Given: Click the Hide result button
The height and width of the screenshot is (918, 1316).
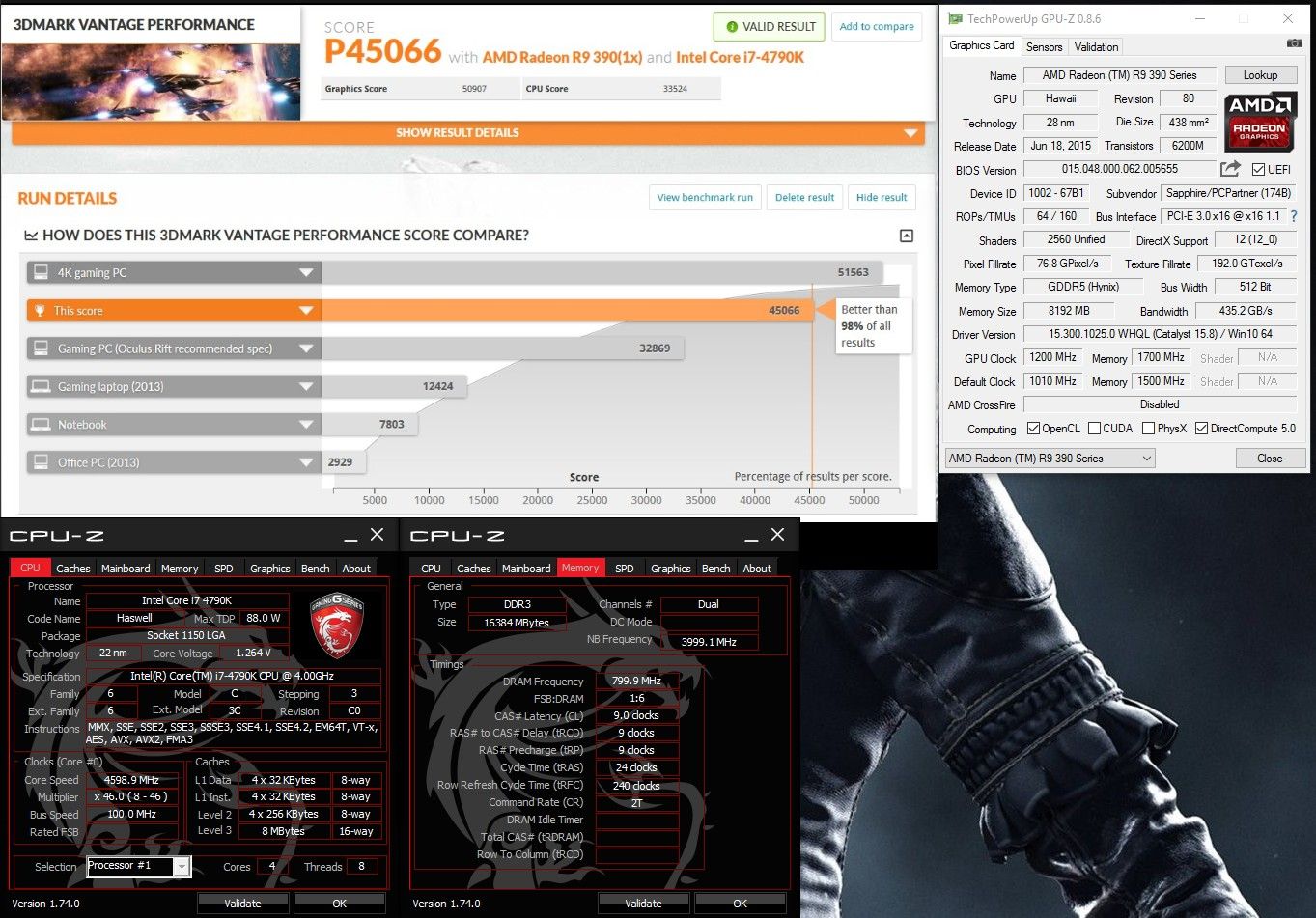Looking at the screenshot, I should tap(882, 197).
